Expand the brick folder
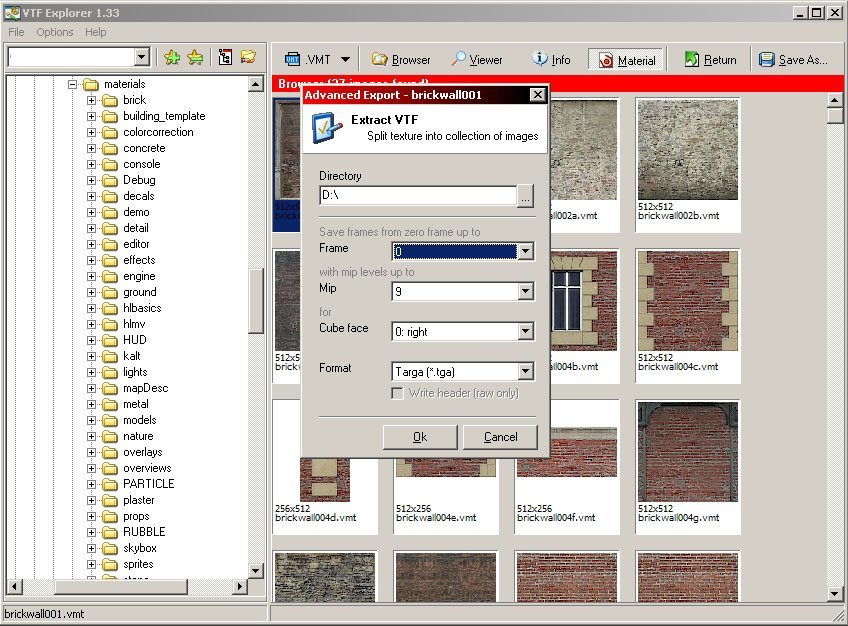Viewport: 848px width, 626px height. [x=91, y=101]
